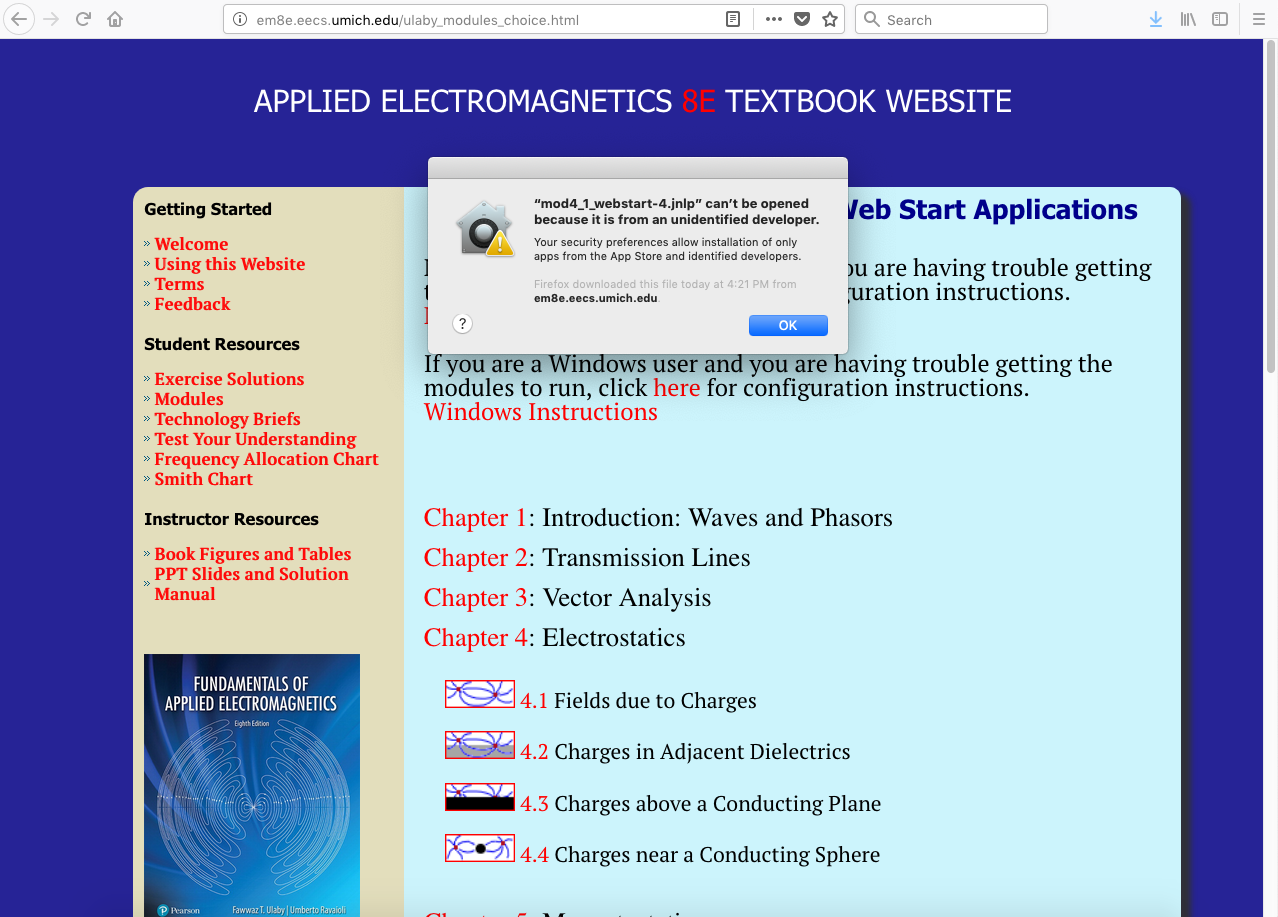Open the Welcome link

[191, 244]
